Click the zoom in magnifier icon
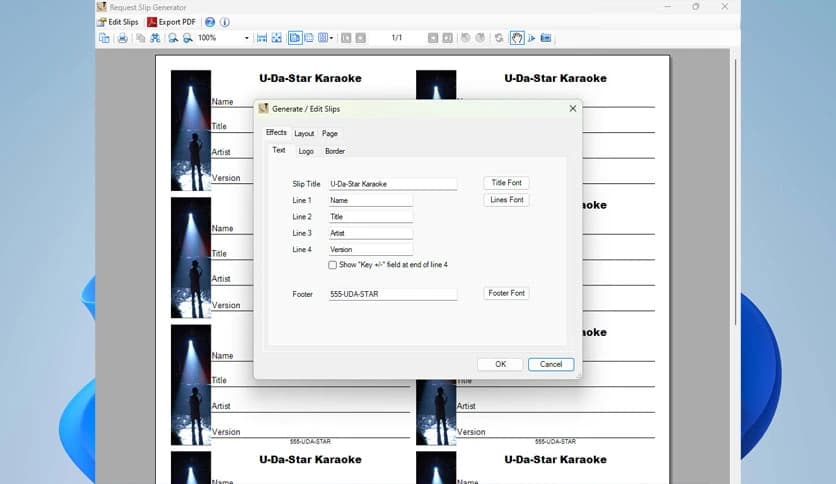The image size is (836, 484). (173, 38)
